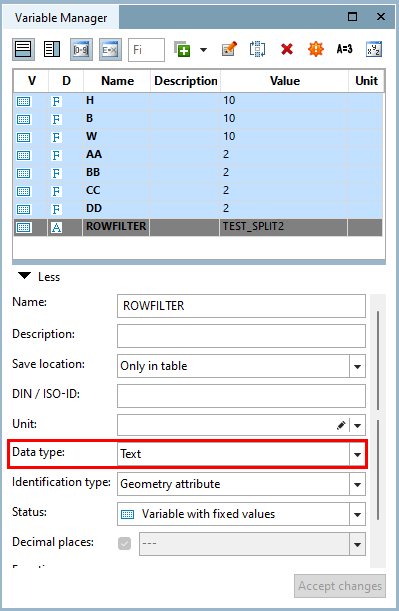Image resolution: width=399 pixels, height=611 pixels.
Task: Add a new variable with the green plus icon
Action: (x=182, y=49)
